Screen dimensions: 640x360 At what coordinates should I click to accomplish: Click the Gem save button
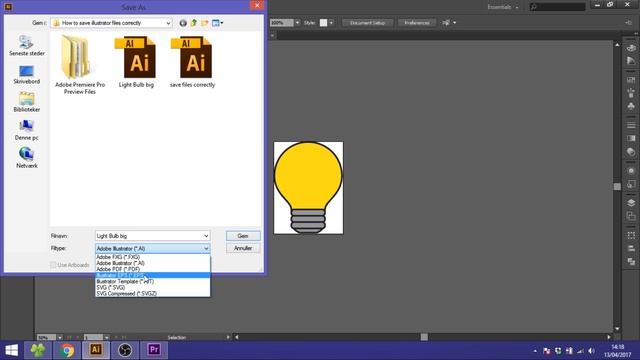coord(243,236)
